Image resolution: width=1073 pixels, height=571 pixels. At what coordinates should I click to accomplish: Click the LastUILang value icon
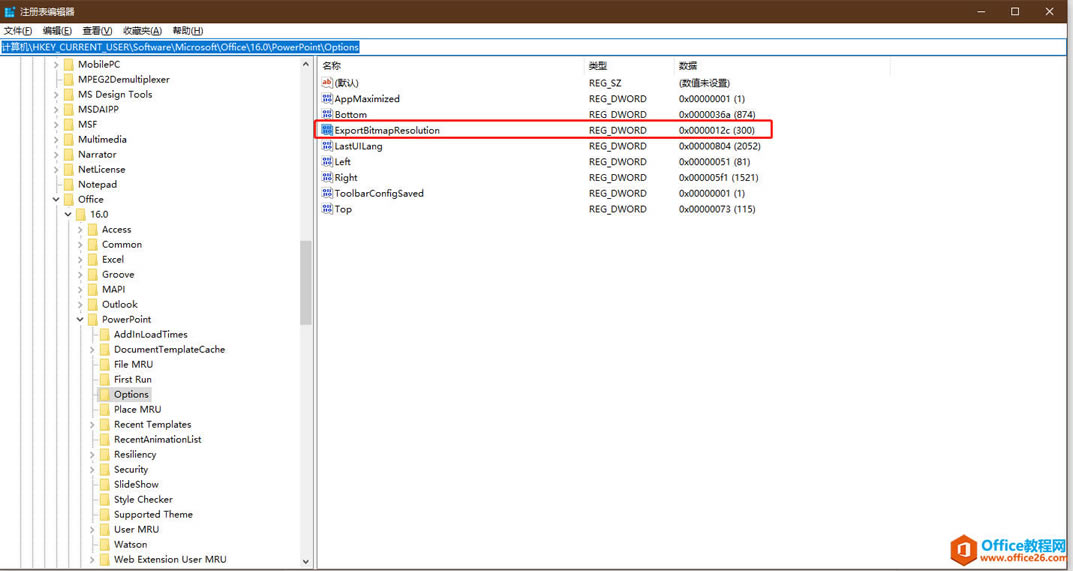pos(327,146)
